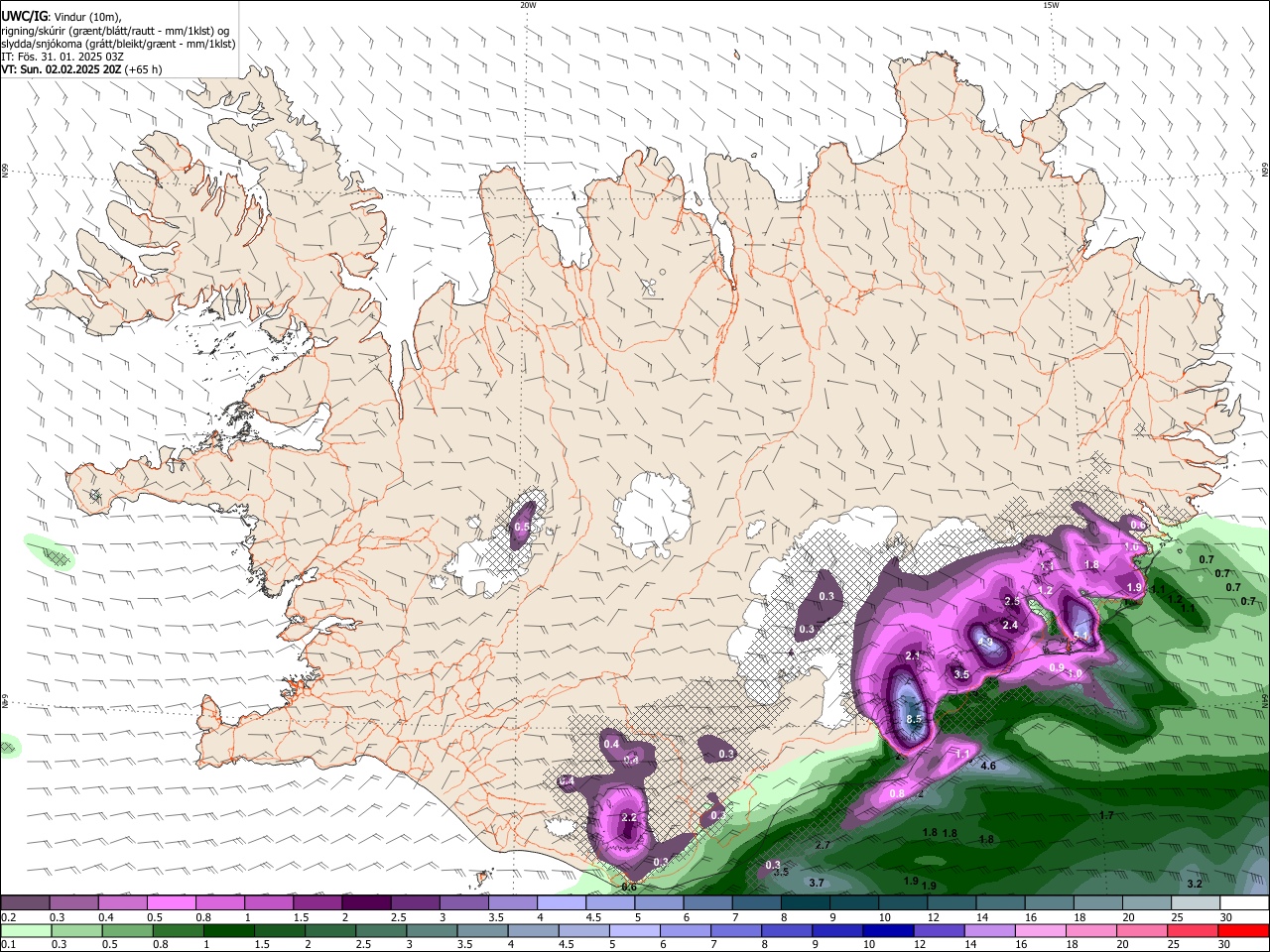Click the white Drangajökull glacier in the Westfjords
1270x952 pixels.
coord(287,149)
